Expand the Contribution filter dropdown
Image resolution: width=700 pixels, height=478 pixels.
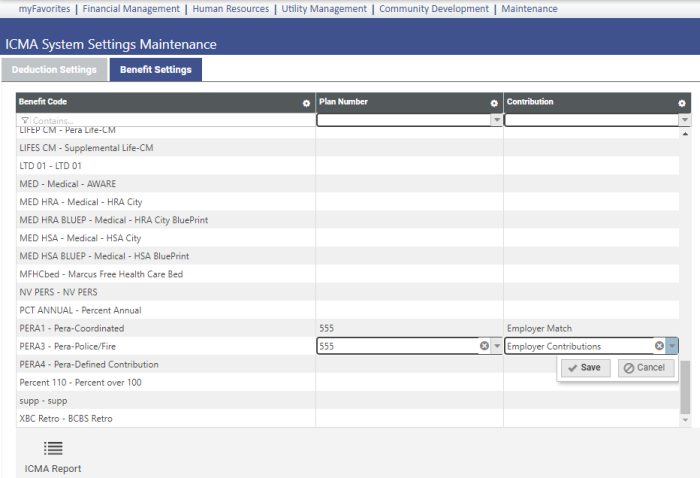685,120
